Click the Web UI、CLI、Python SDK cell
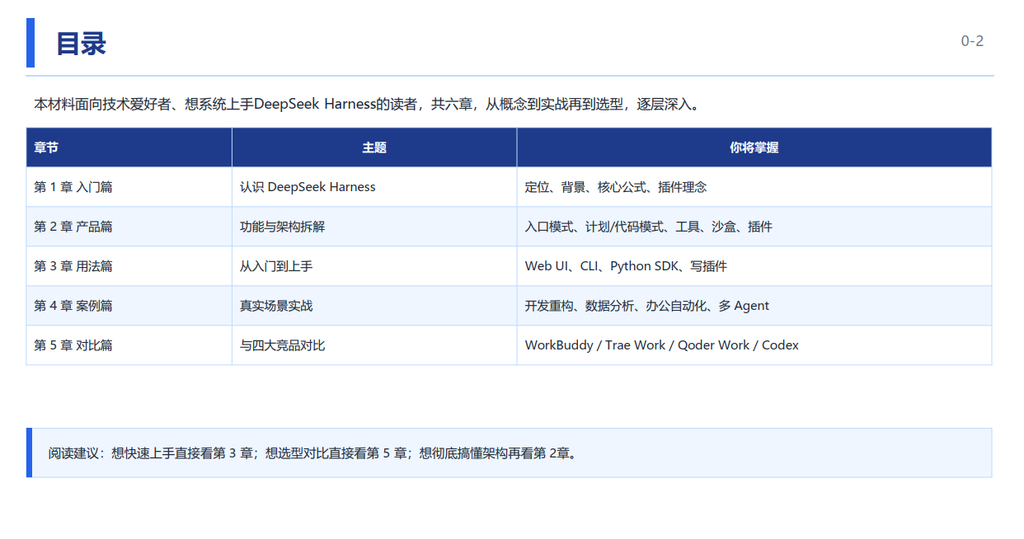1024x539 pixels. click(754, 266)
